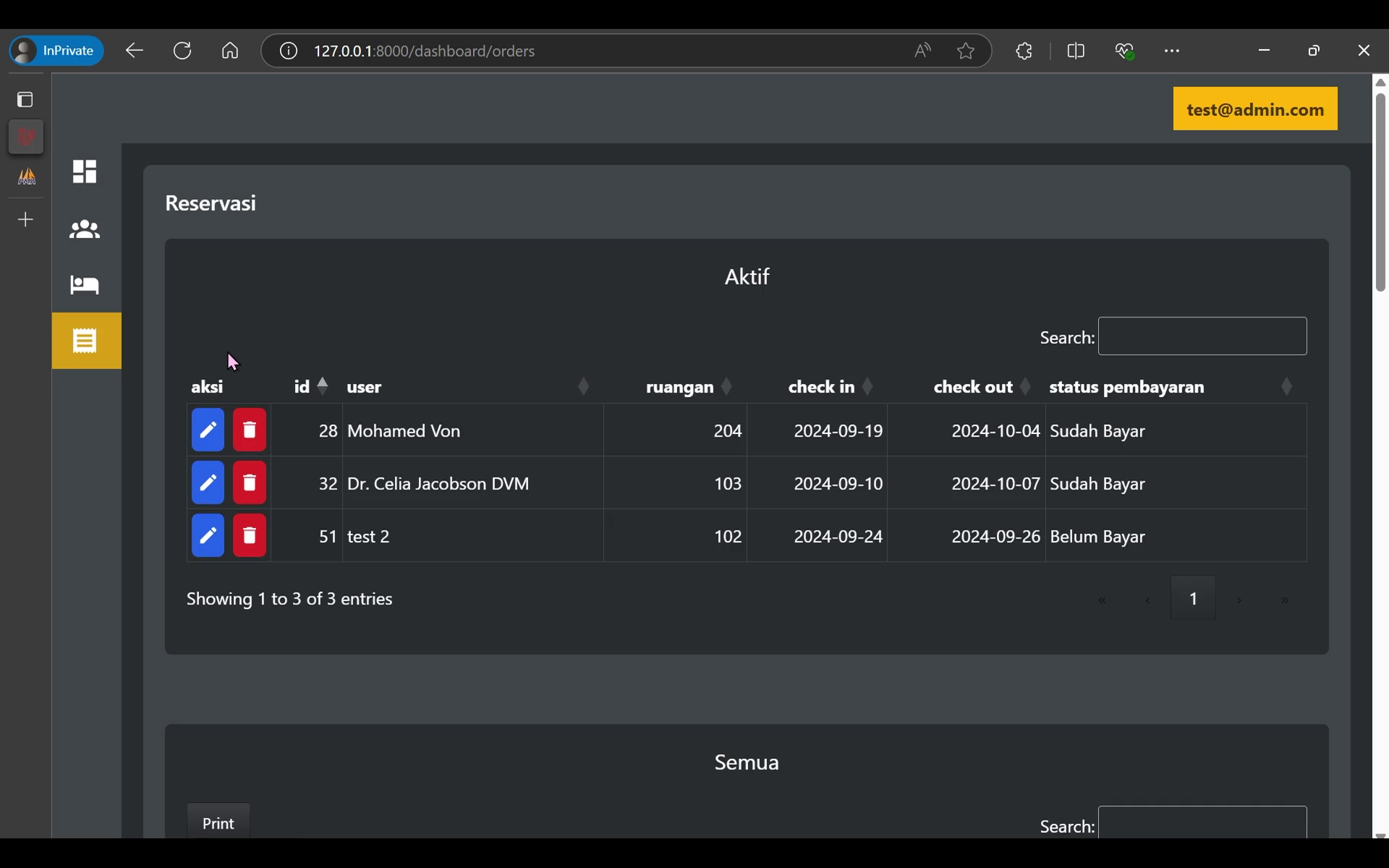Switch to the red heart vertical tab
The width and height of the screenshot is (1389, 868).
click(26, 137)
